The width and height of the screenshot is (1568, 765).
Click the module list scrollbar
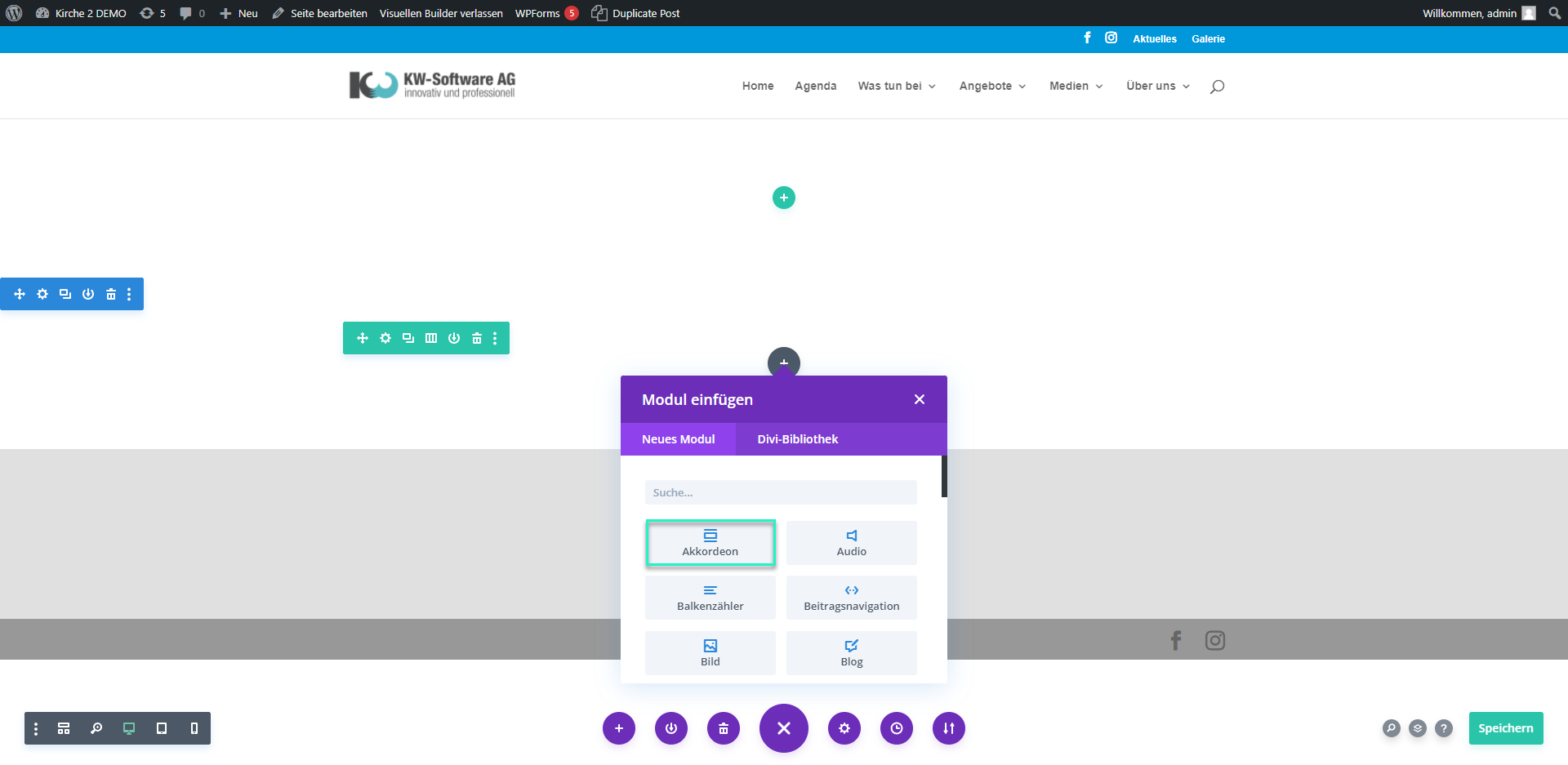pyautogui.click(x=944, y=477)
